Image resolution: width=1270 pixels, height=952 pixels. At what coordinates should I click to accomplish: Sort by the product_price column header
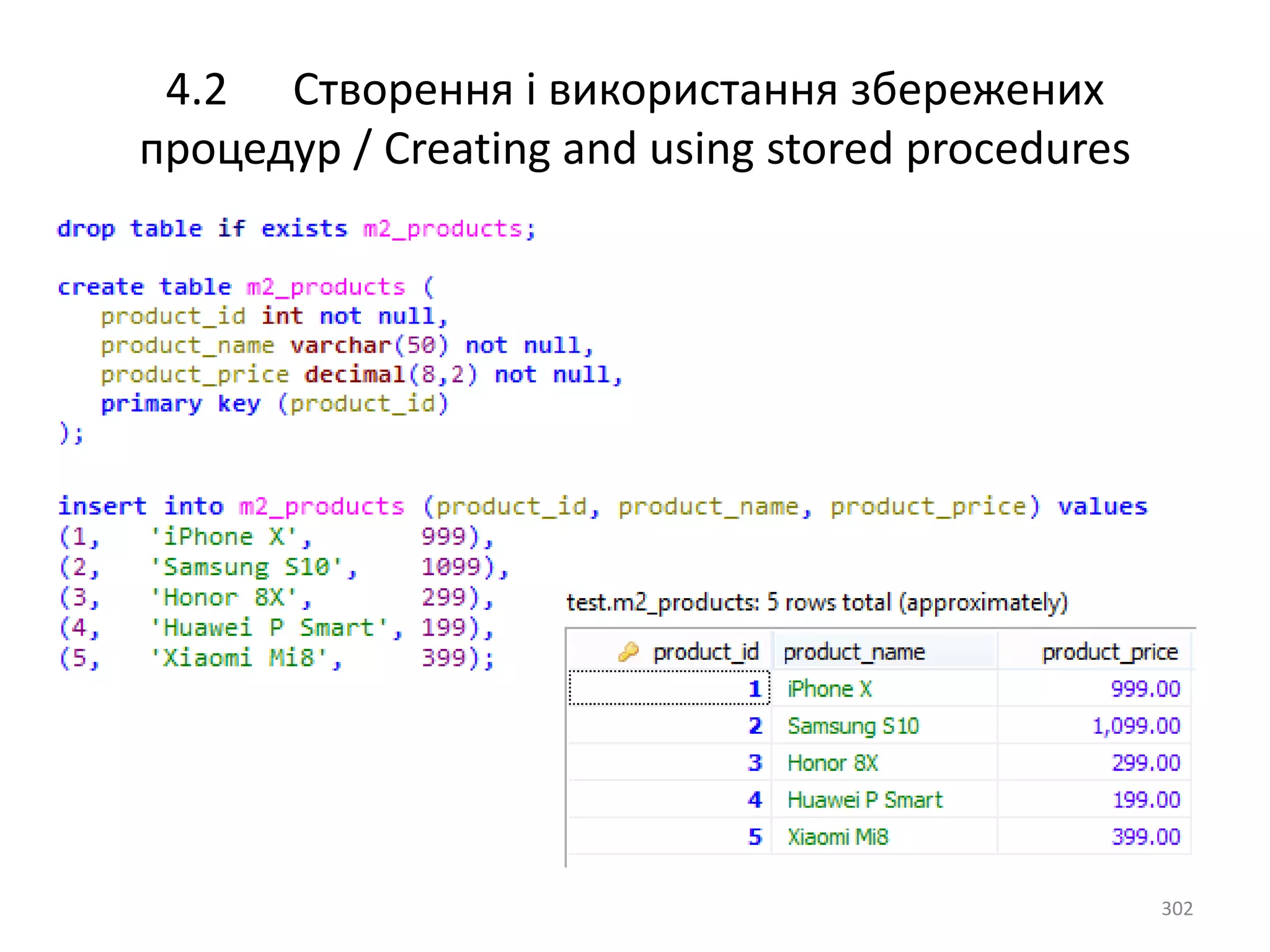[x=1095, y=651]
